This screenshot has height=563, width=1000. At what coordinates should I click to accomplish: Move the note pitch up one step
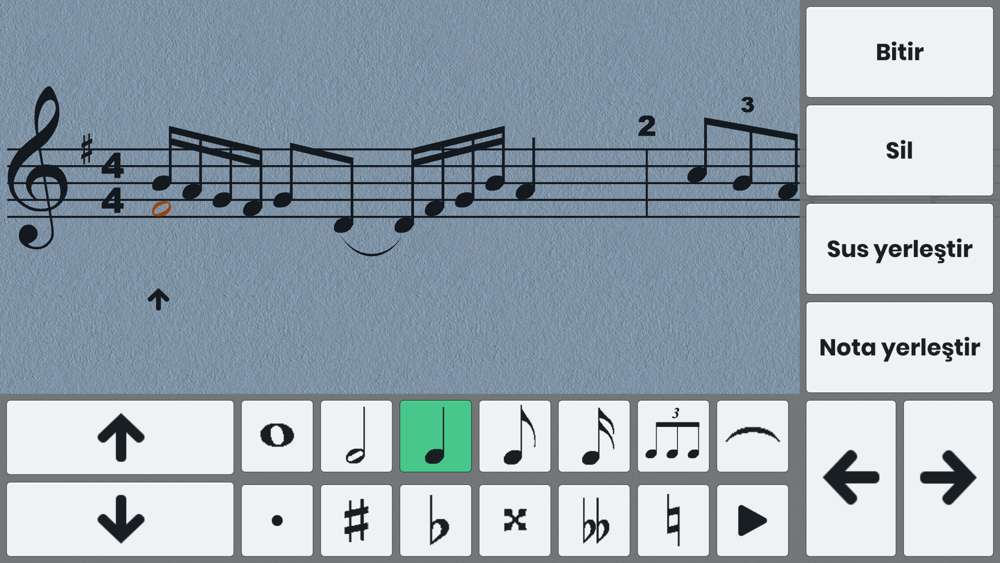[121, 437]
